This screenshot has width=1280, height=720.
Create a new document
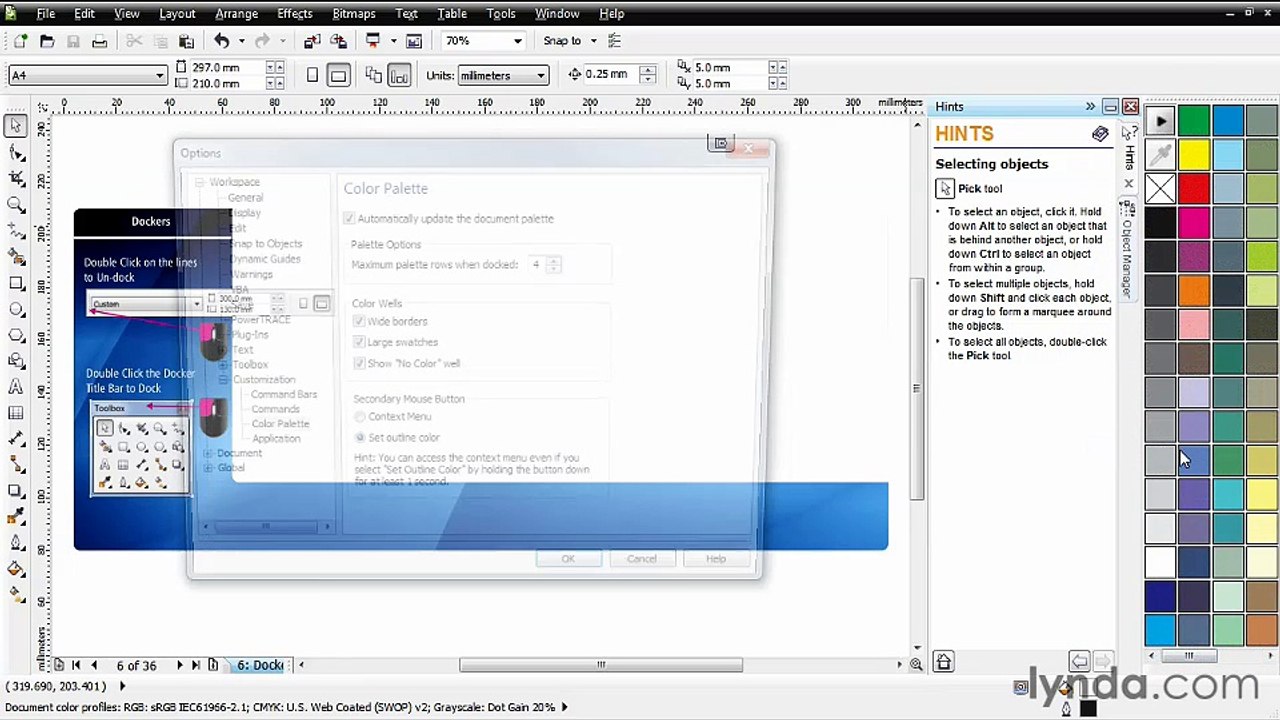pos(21,41)
